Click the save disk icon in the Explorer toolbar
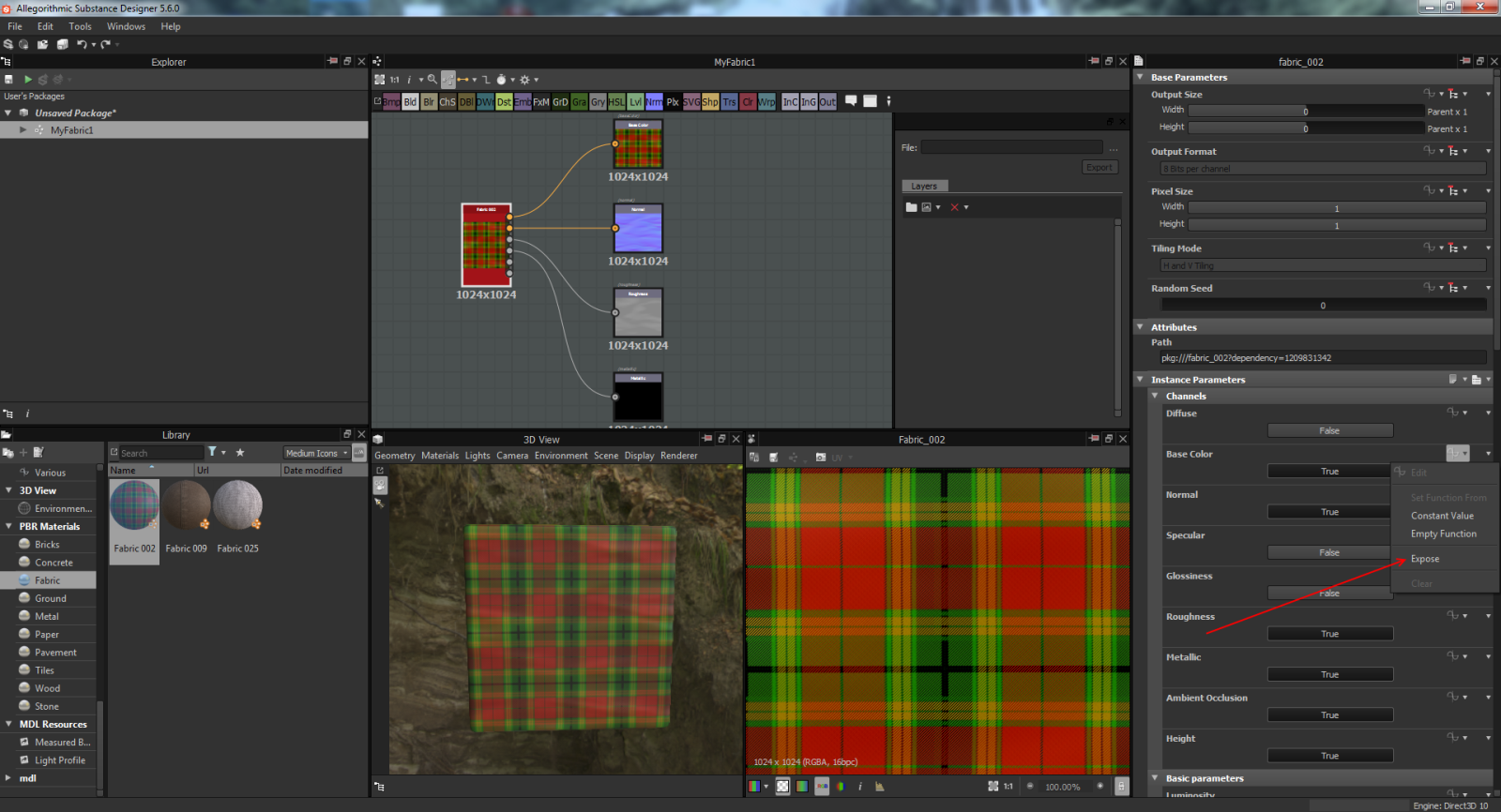Screen dimensions: 1501x812 pos(8,80)
